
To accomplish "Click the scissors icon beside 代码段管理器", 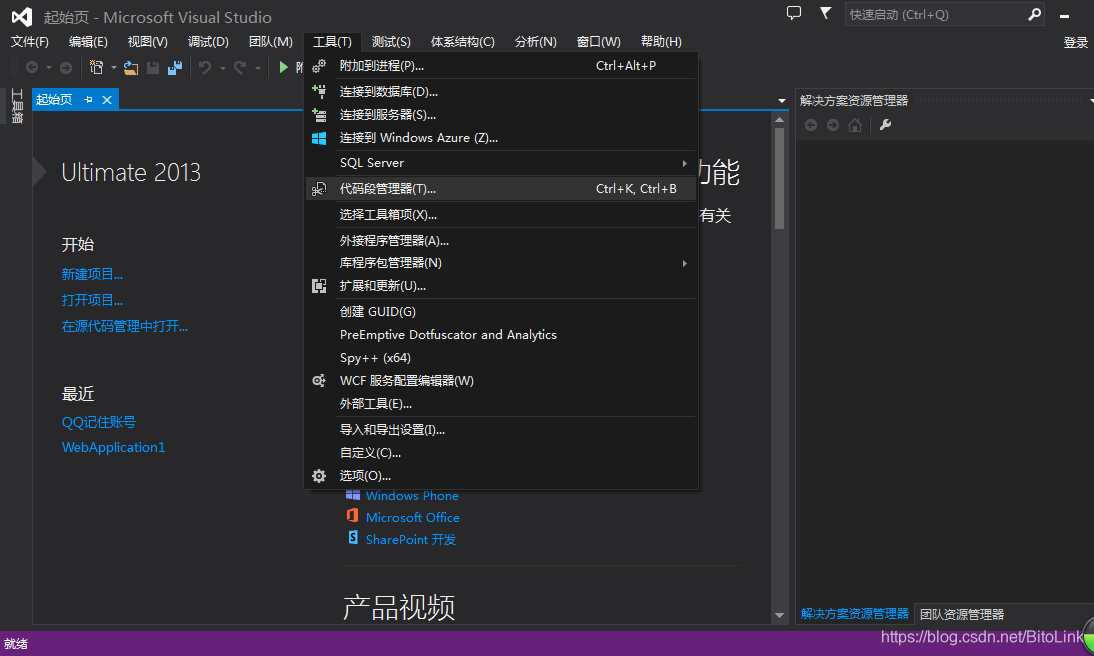I will (319, 189).
